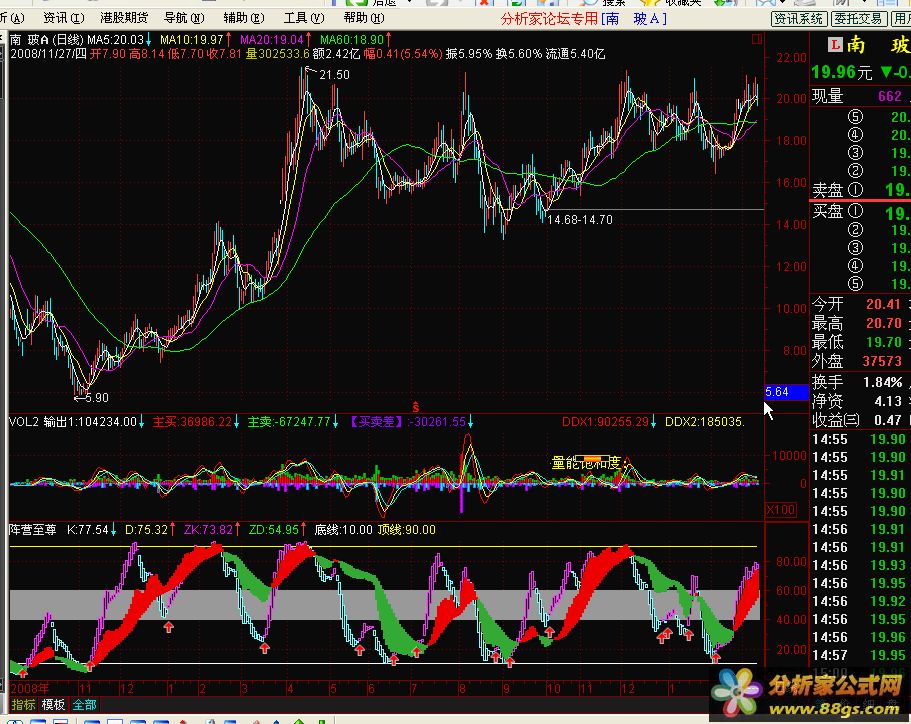Click the small red square icon at chart corner
This screenshot has width=911, height=724.
[756, 40]
